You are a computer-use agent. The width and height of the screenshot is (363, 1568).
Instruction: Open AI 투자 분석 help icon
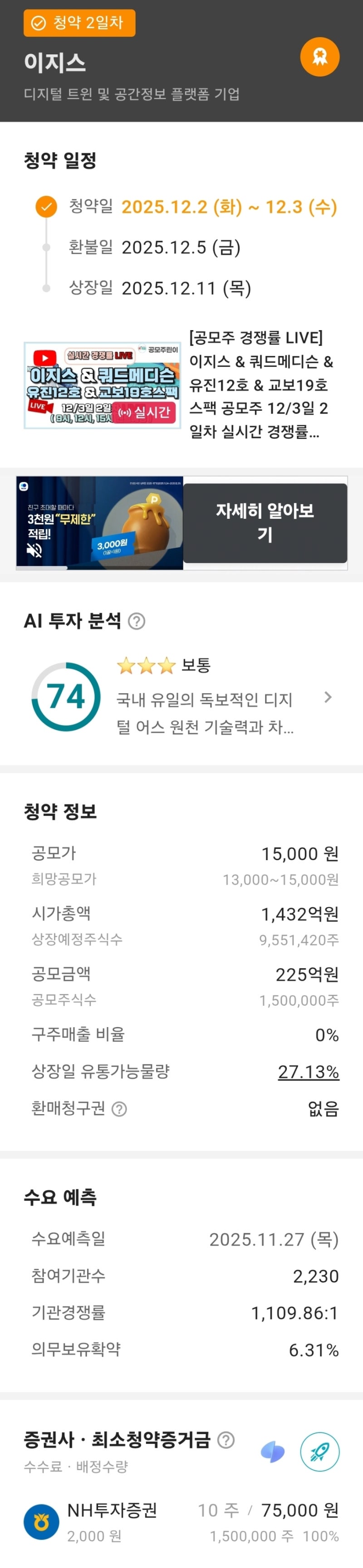[137, 622]
